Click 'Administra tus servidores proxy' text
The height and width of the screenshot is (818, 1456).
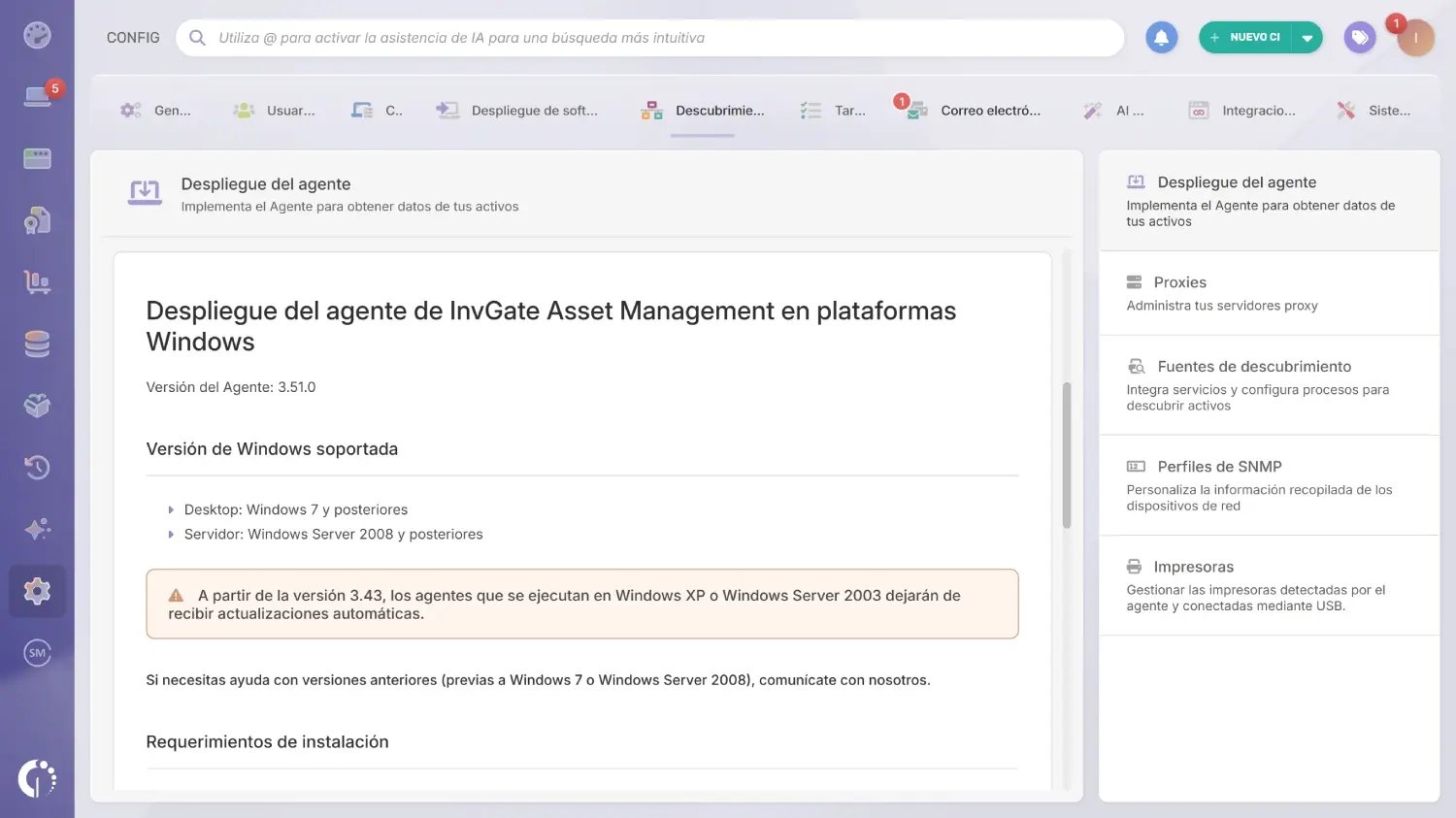(x=1222, y=306)
